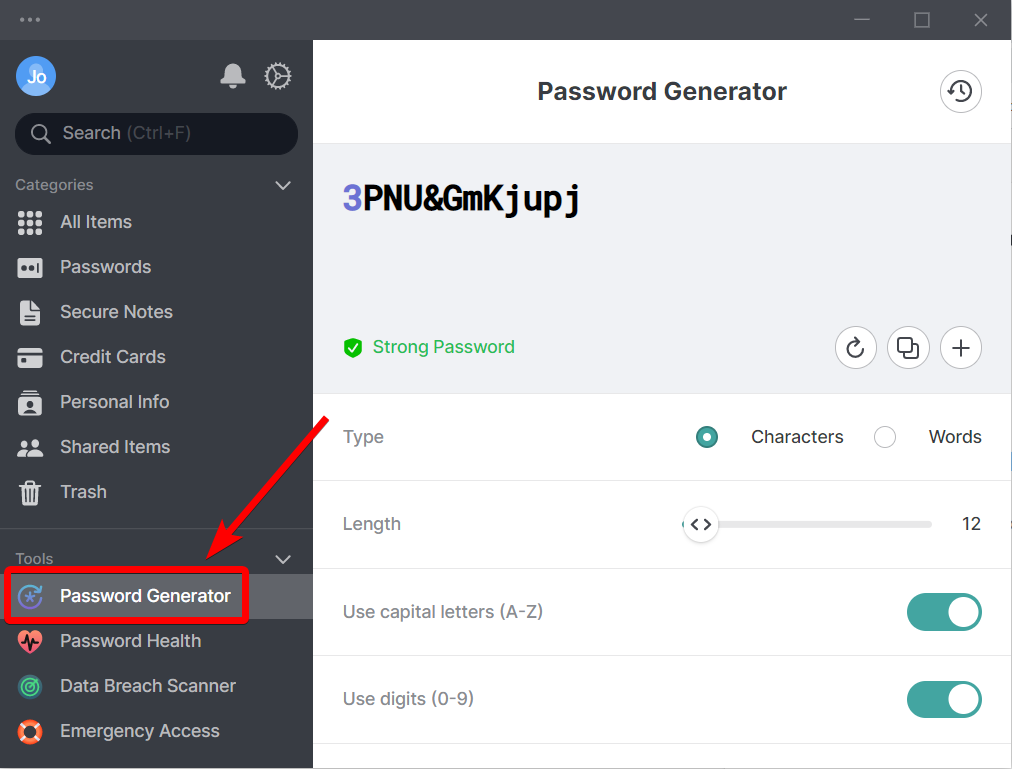Check Password Health
This screenshot has width=1012, height=769.
(x=130, y=641)
